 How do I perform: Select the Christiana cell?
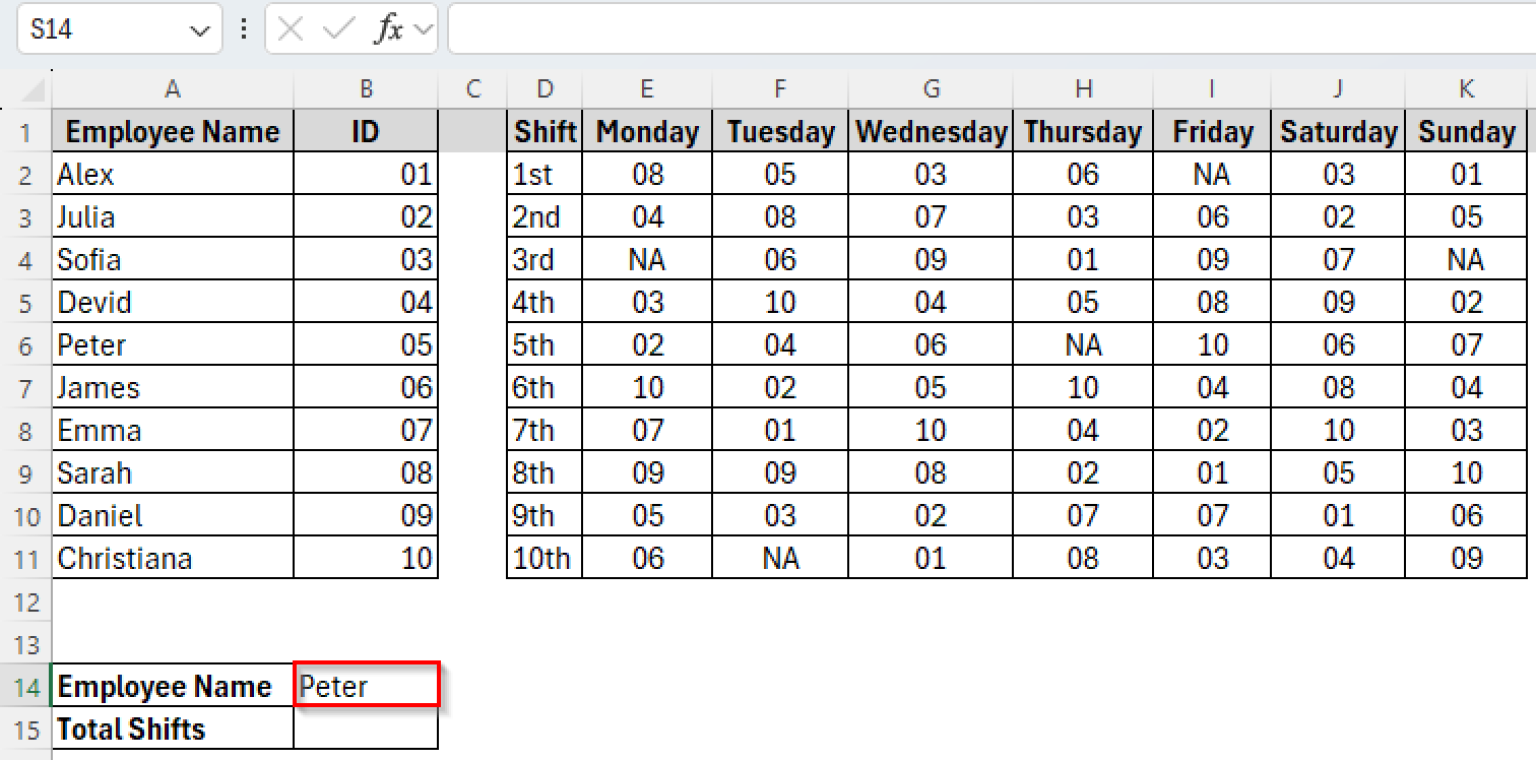(172, 558)
